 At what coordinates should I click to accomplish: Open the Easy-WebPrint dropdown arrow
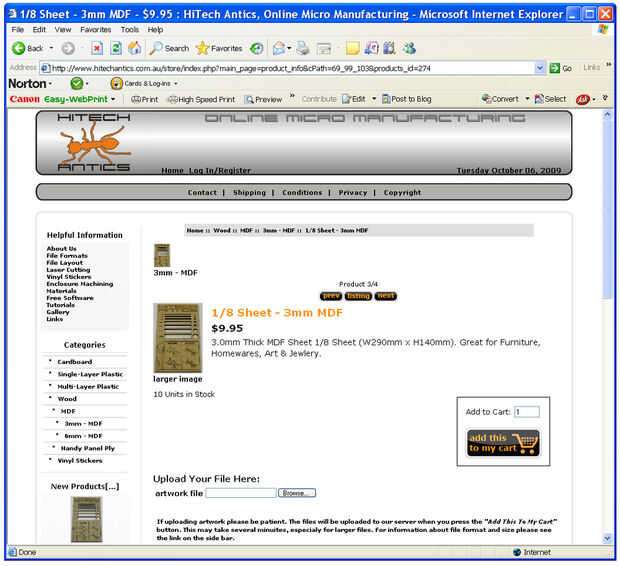click(x=113, y=99)
